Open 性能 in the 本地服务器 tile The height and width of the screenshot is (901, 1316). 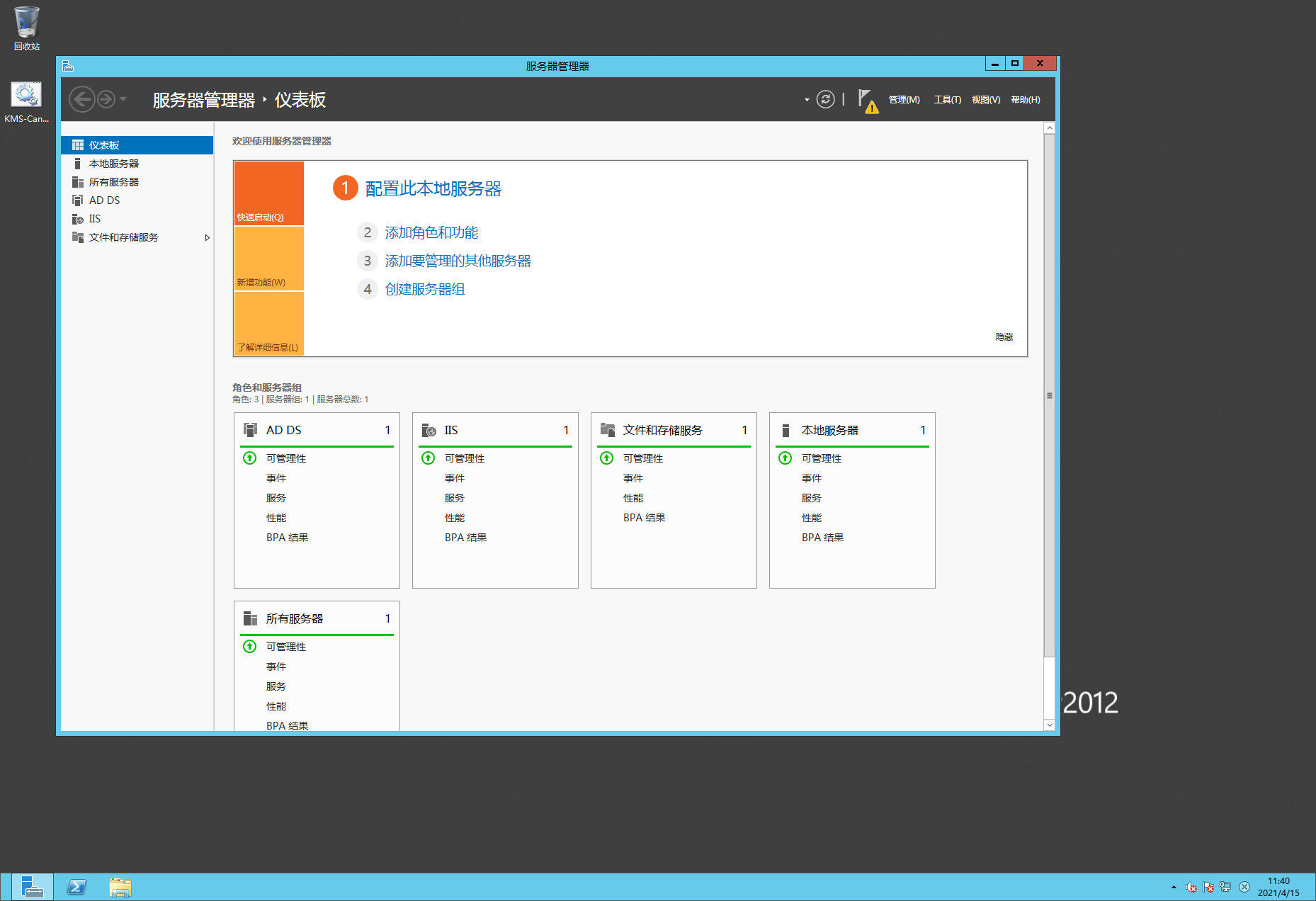click(812, 518)
